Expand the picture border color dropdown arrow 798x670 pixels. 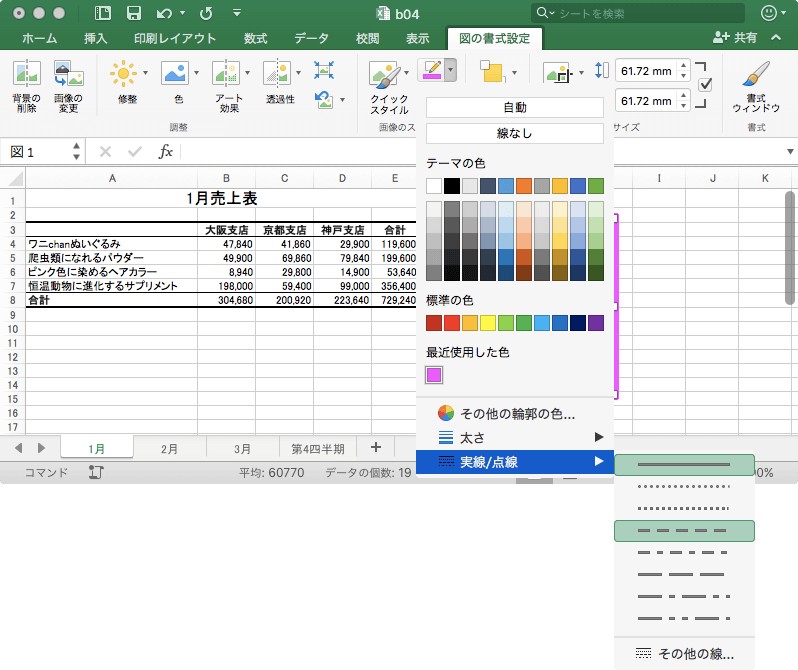(450, 70)
